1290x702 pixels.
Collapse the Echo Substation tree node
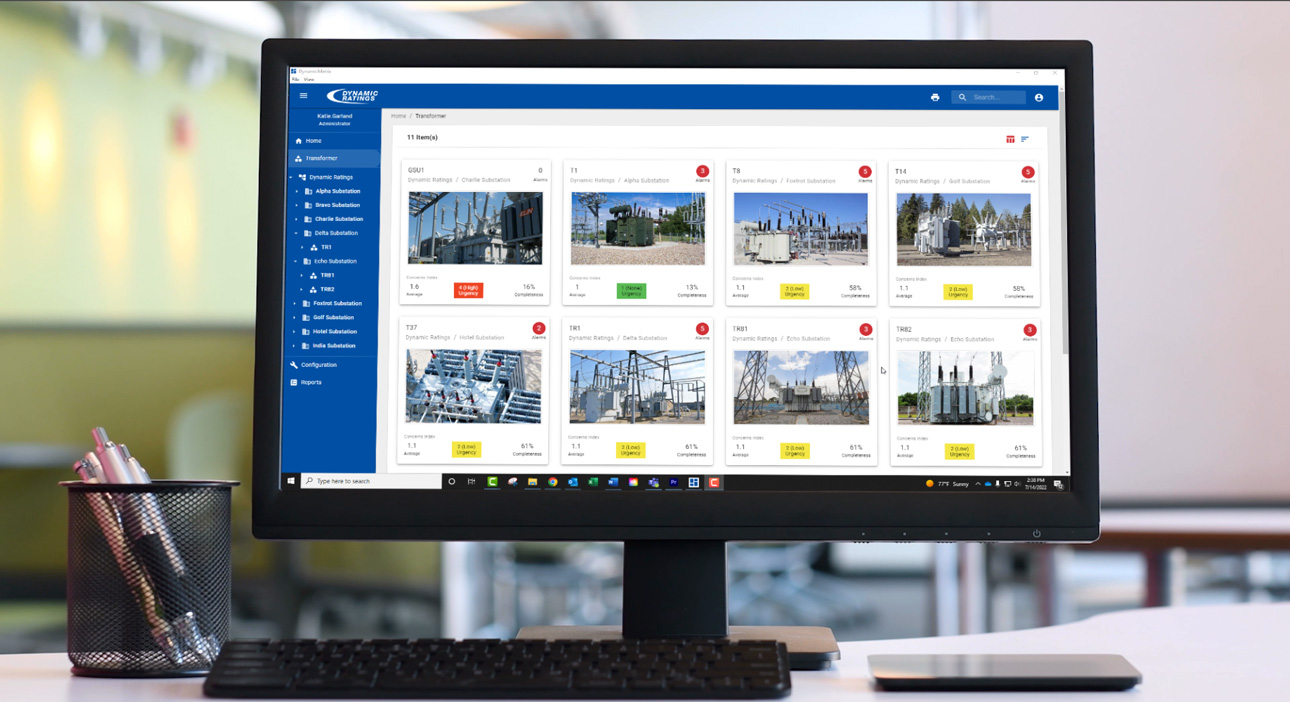[x=295, y=261]
